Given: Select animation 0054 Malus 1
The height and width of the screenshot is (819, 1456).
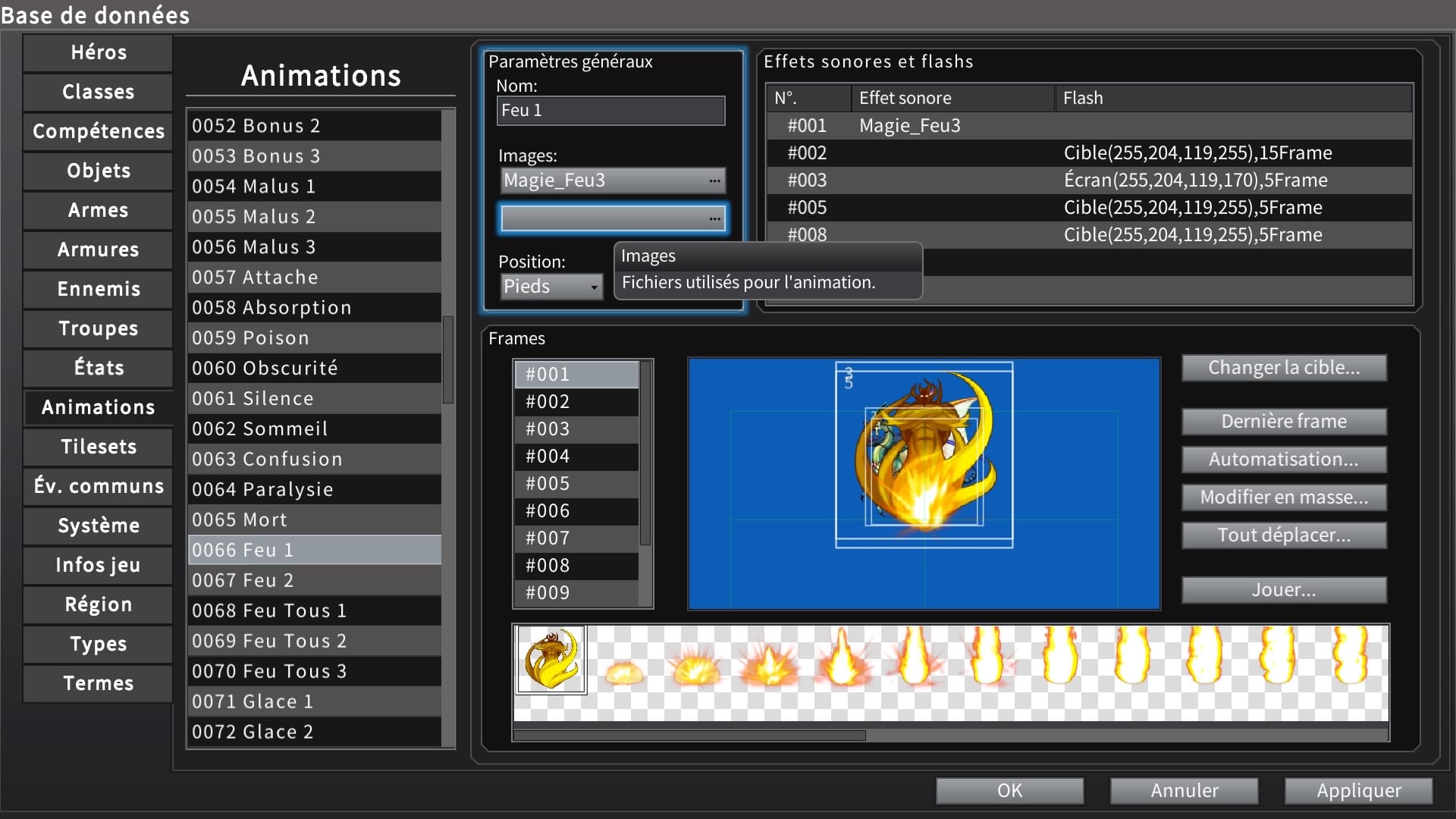Looking at the screenshot, I should coord(314,187).
